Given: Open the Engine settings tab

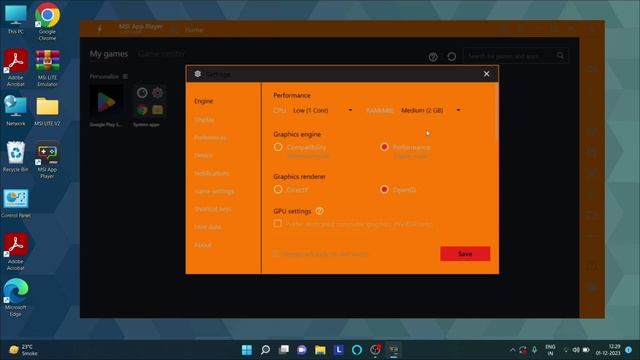Looking at the screenshot, I should (x=203, y=101).
